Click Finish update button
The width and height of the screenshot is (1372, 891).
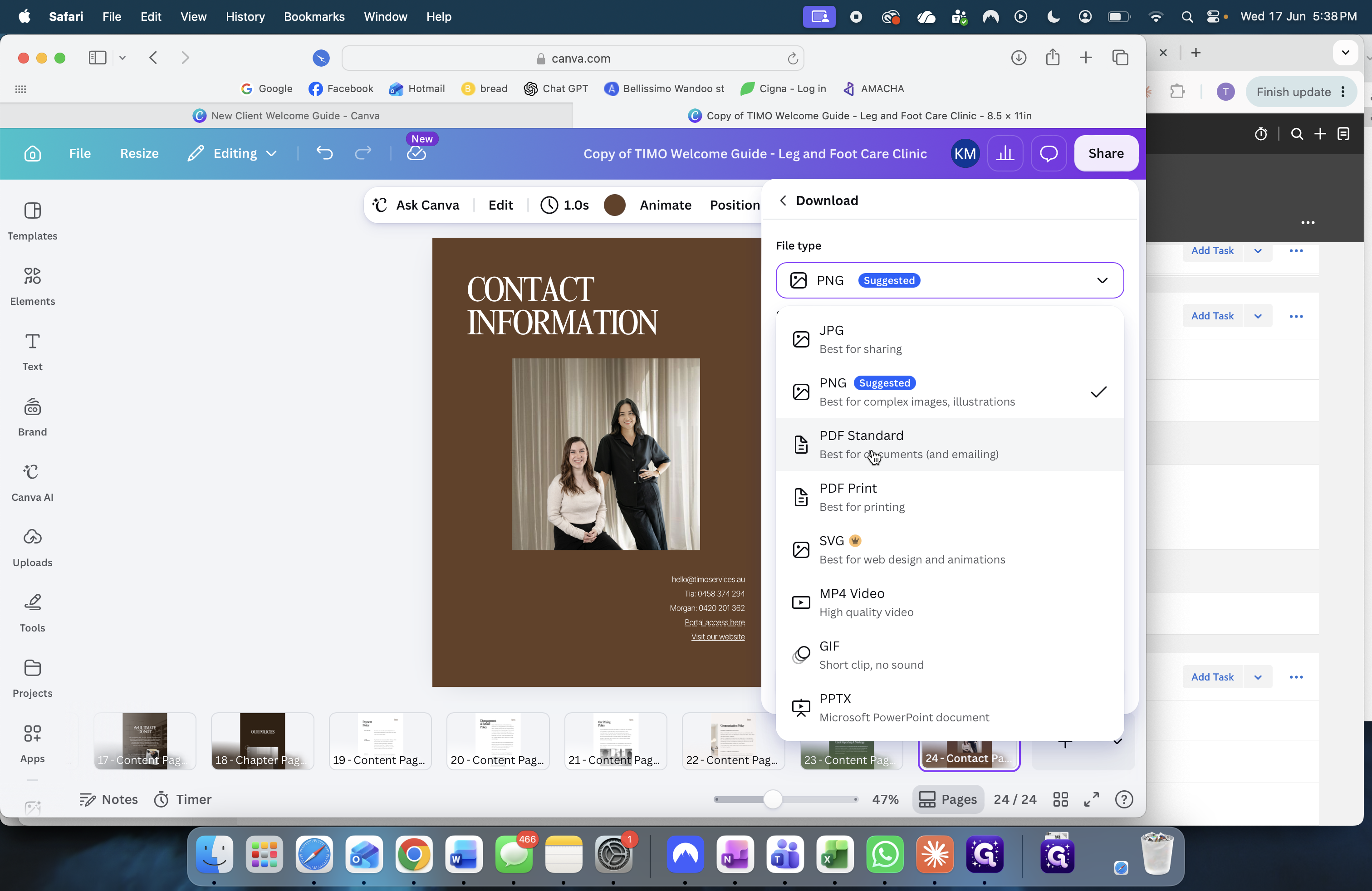[1300, 92]
